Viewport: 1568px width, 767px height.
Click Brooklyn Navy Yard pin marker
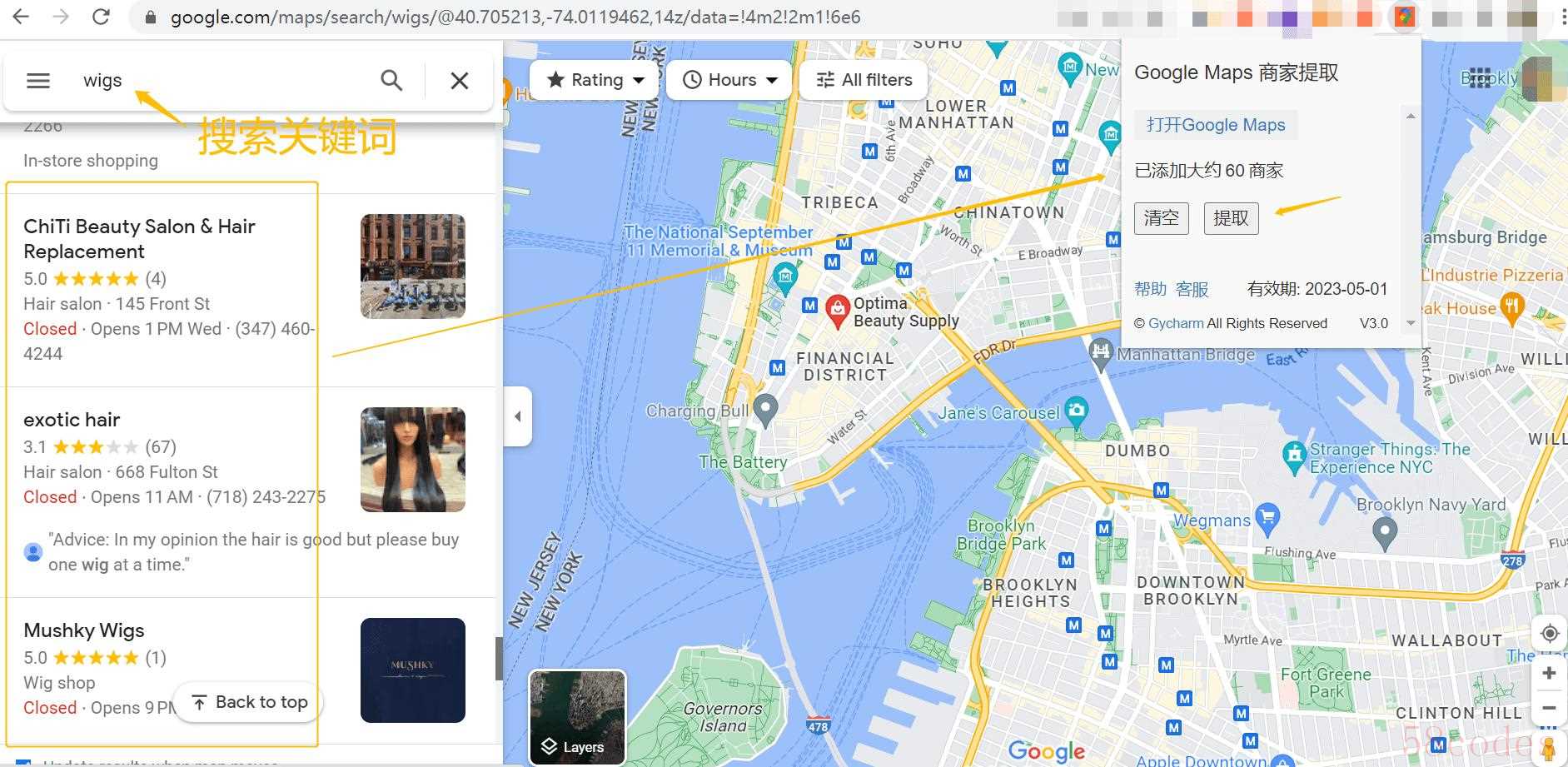[1384, 533]
